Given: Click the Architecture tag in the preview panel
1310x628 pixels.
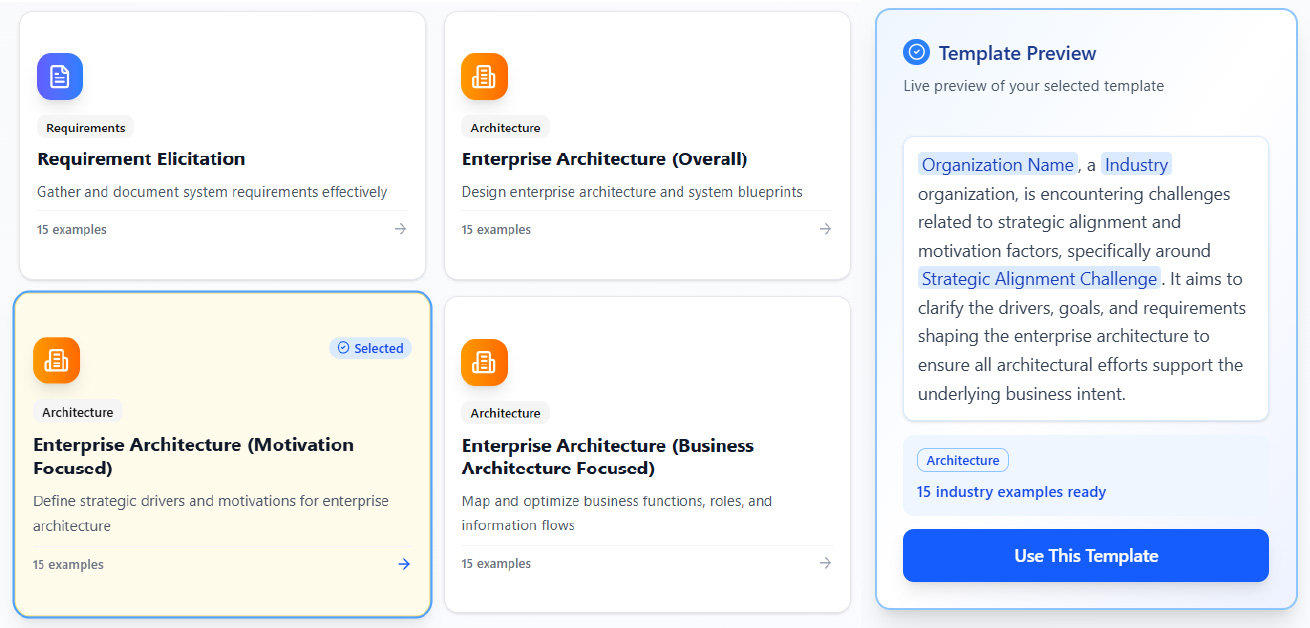Looking at the screenshot, I should (x=962, y=460).
